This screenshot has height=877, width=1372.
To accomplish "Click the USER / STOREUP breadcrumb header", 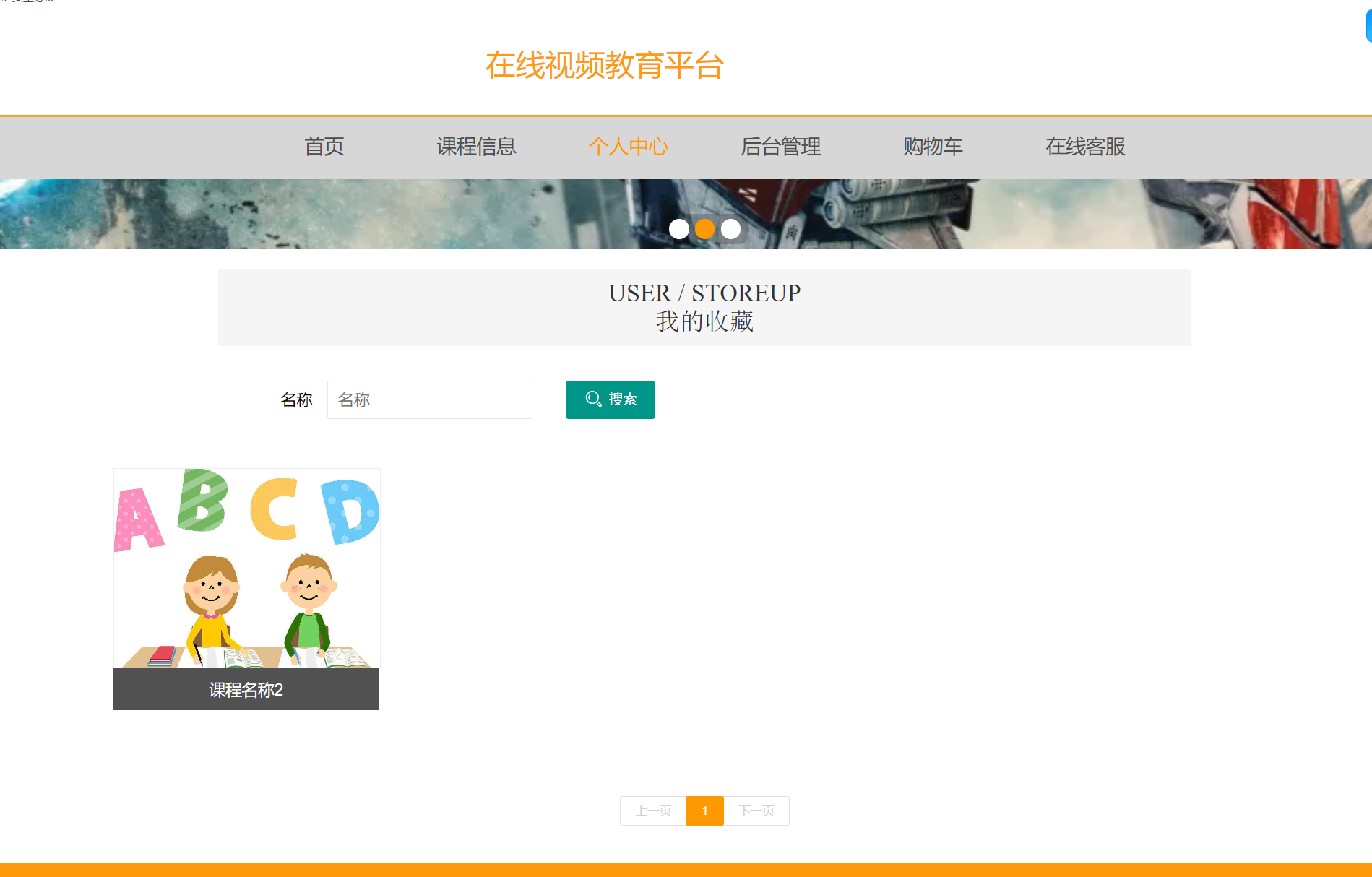I will tap(704, 293).
